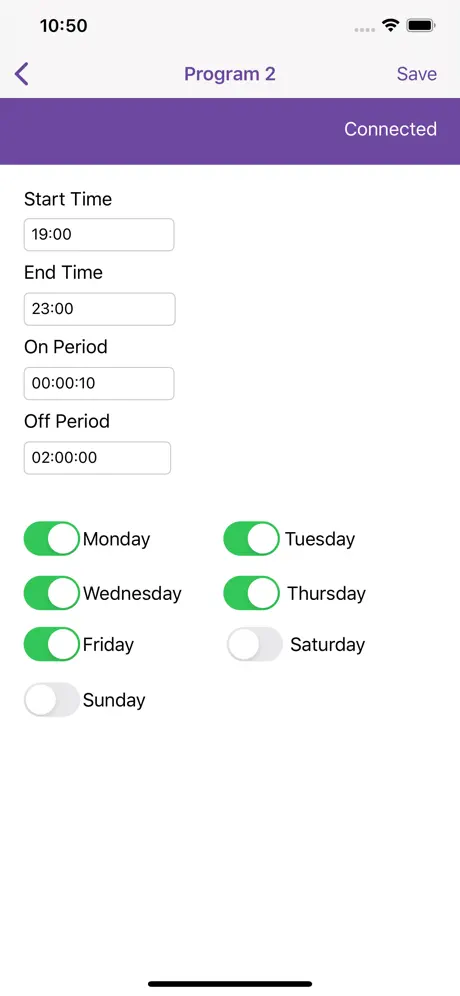Toggle Wednesday off
Screen dimensions: 460x996
(x=51, y=593)
